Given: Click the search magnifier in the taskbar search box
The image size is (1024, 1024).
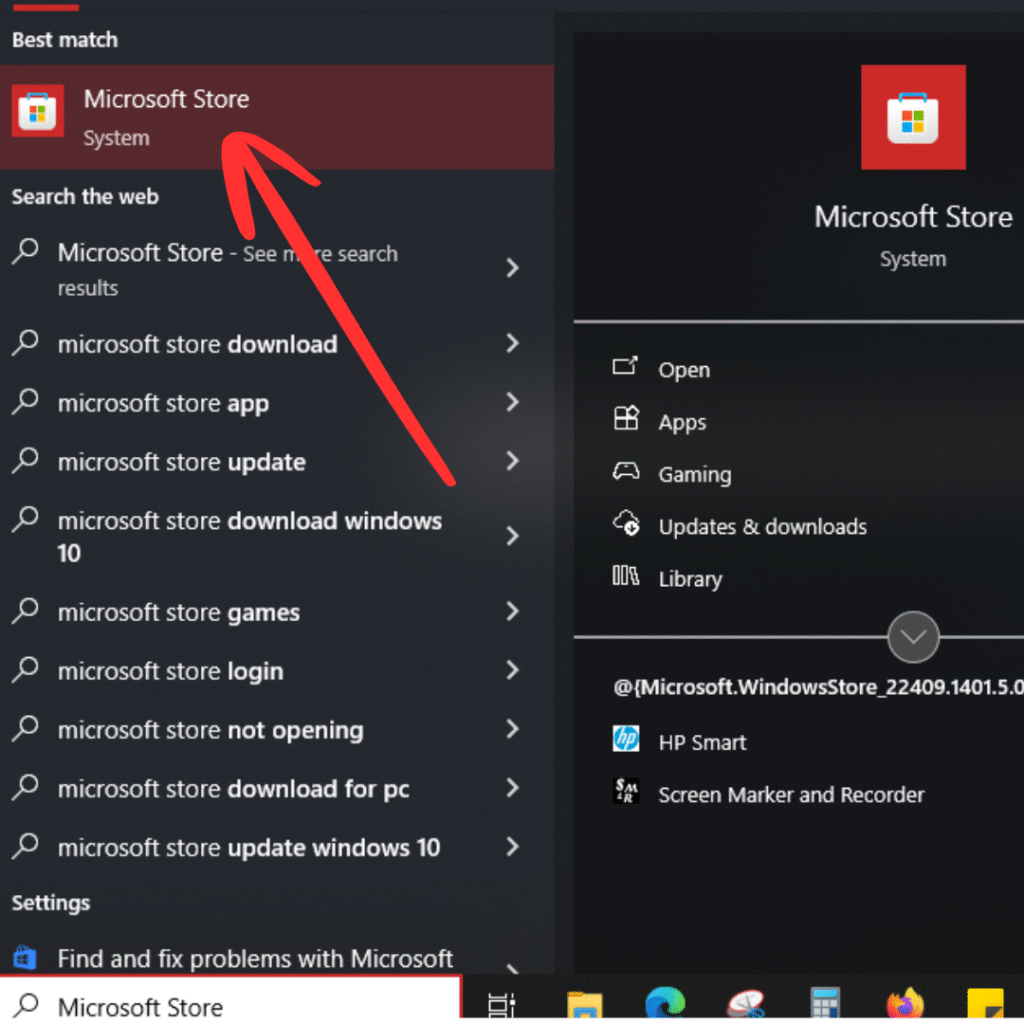Looking at the screenshot, I should point(26,1006).
